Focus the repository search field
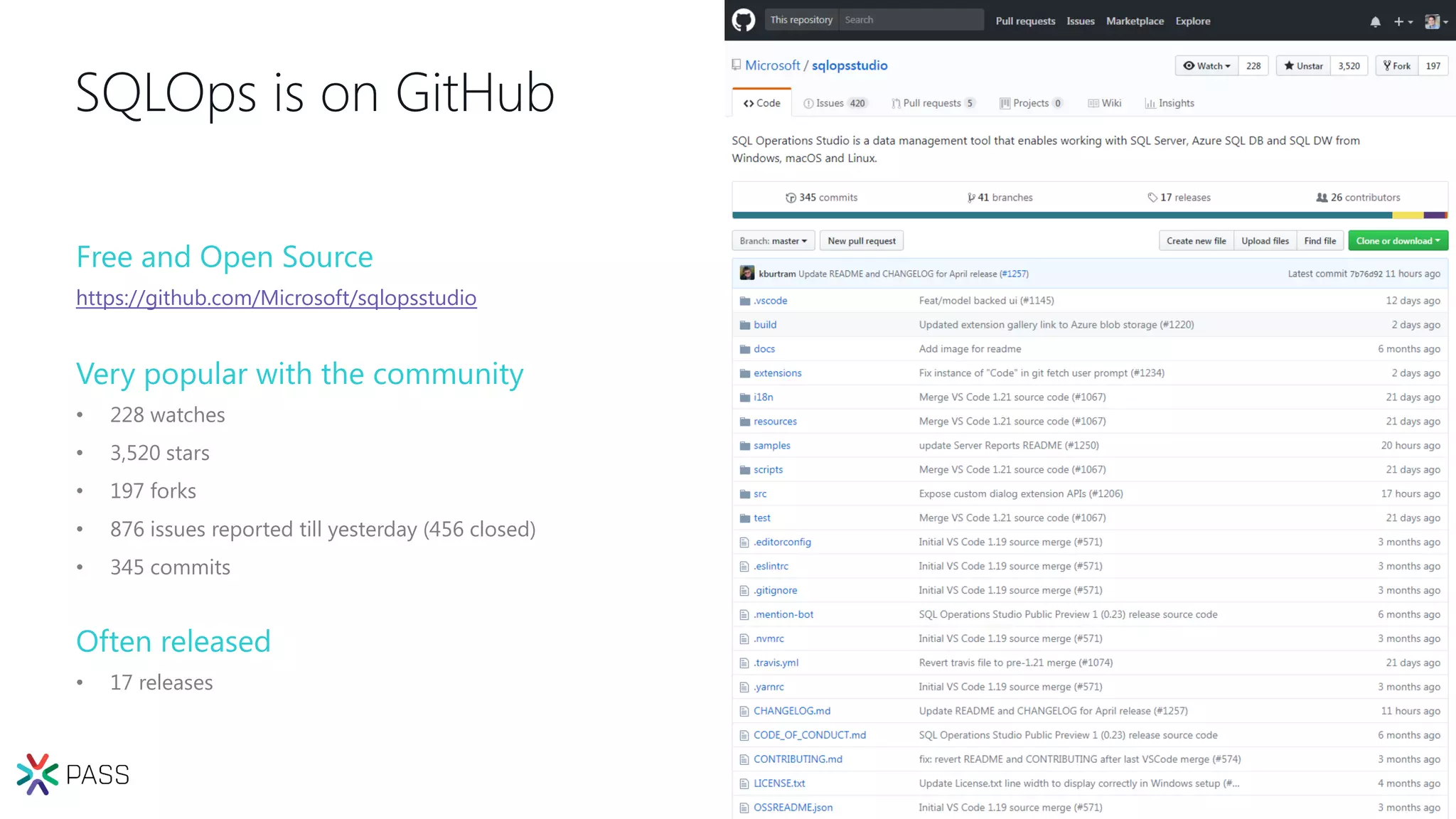1456x819 pixels. (911, 20)
